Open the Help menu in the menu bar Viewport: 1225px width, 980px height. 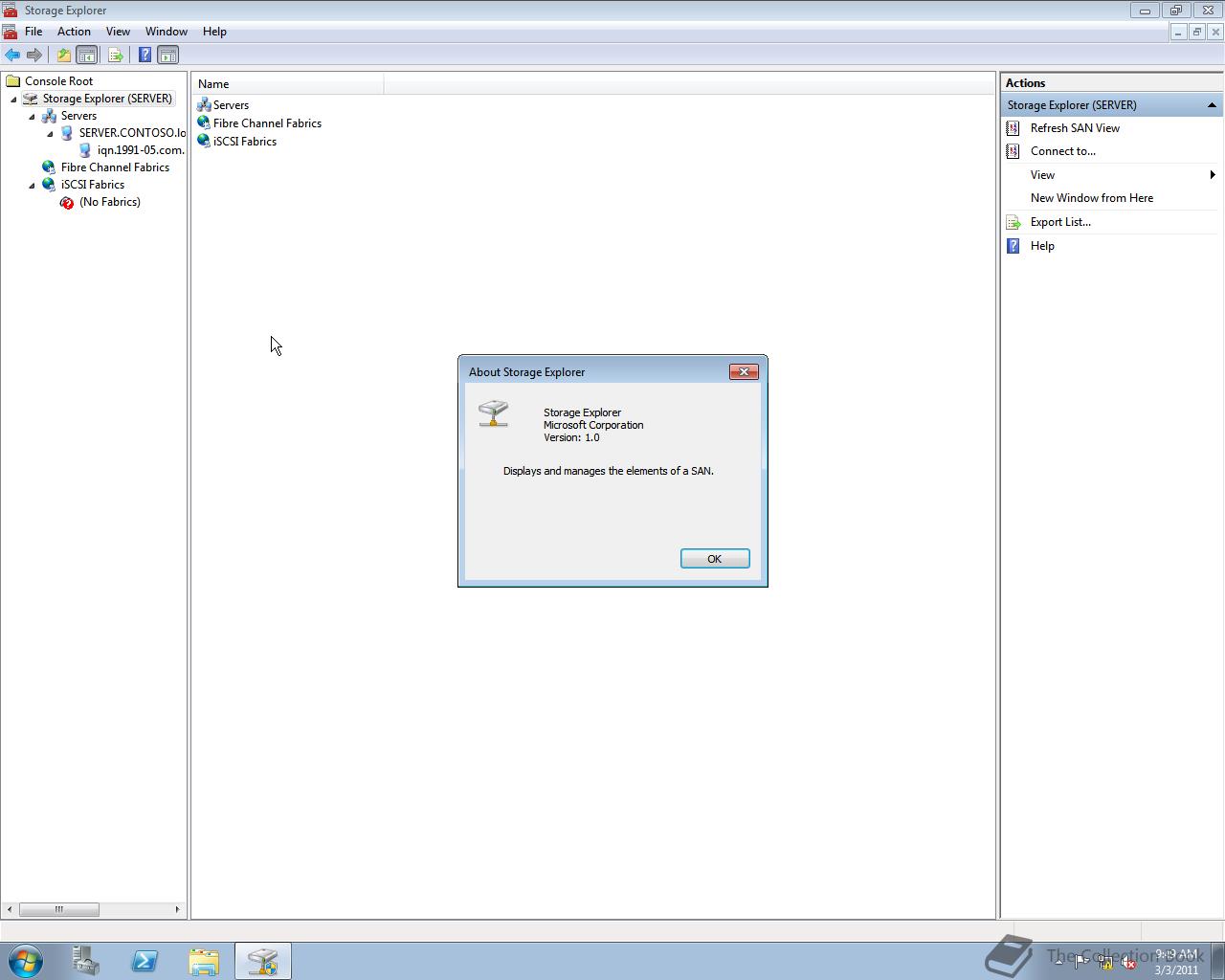[x=214, y=32]
